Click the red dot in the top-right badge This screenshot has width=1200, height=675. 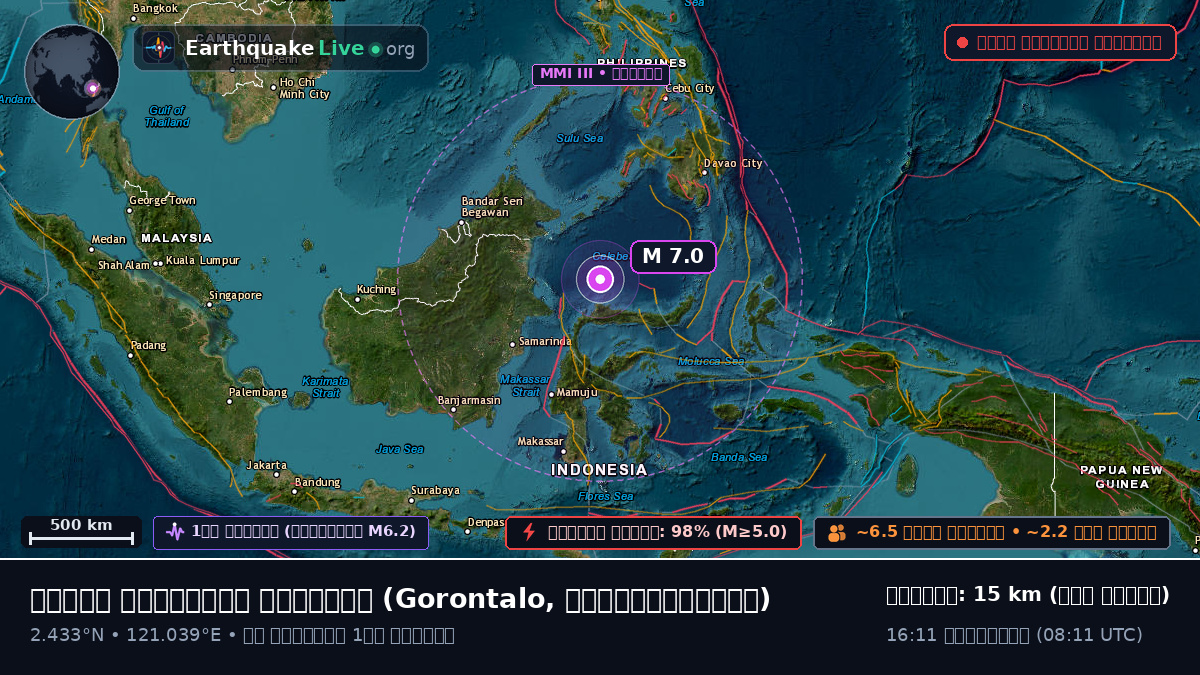click(962, 43)
